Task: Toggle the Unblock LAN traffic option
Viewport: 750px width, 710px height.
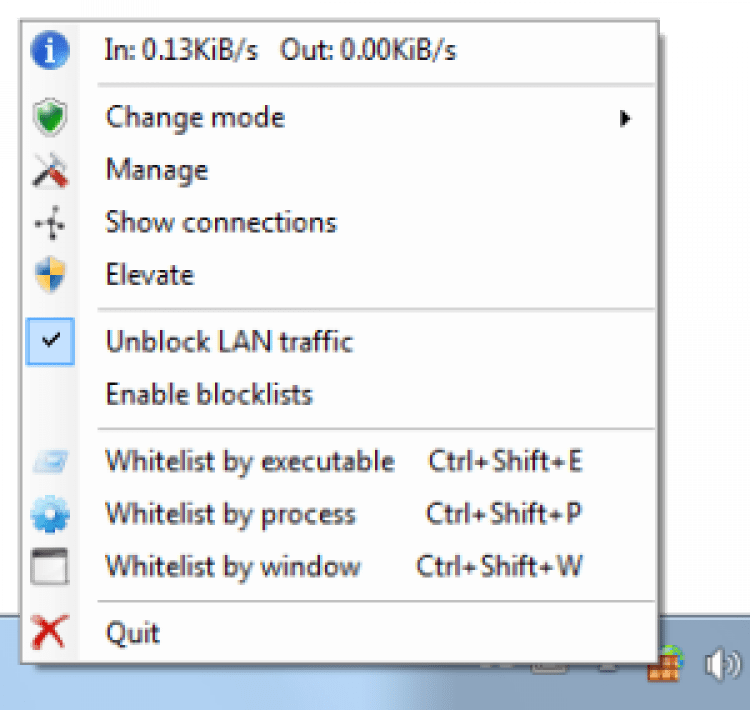Action: pyautogui.click(x=229, y=342)
